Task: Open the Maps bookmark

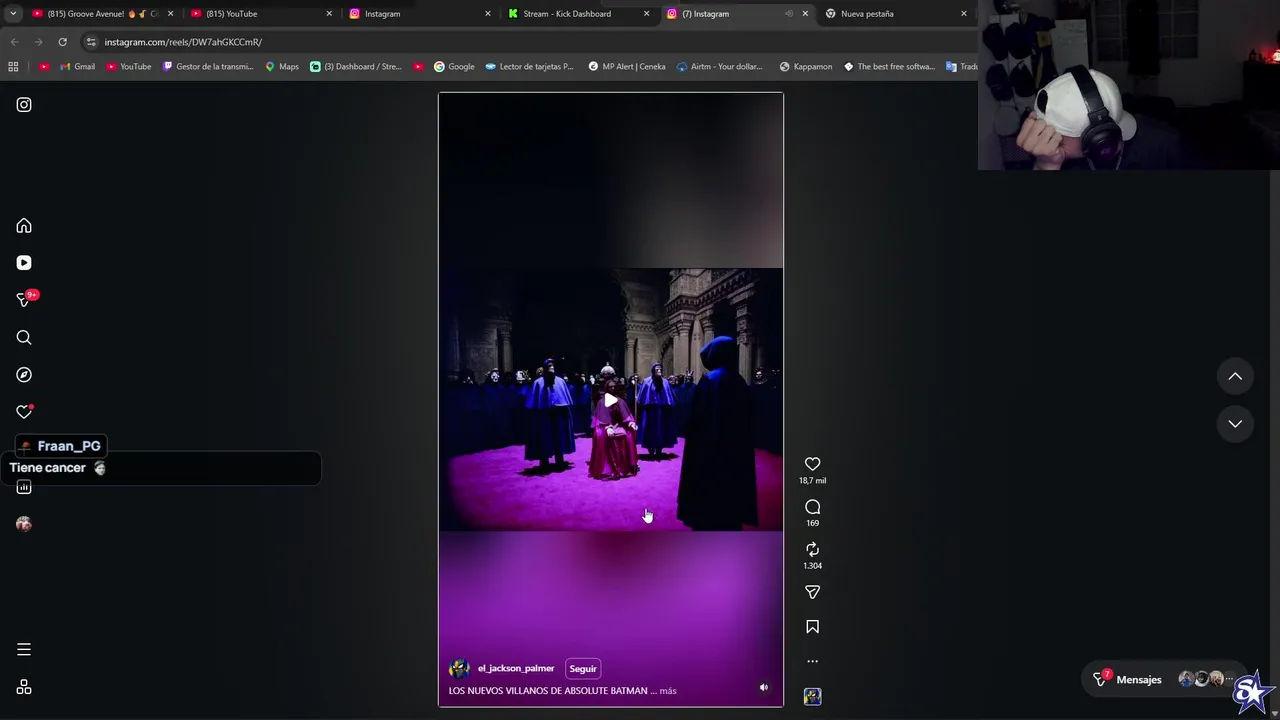Action: click(282, 67)
